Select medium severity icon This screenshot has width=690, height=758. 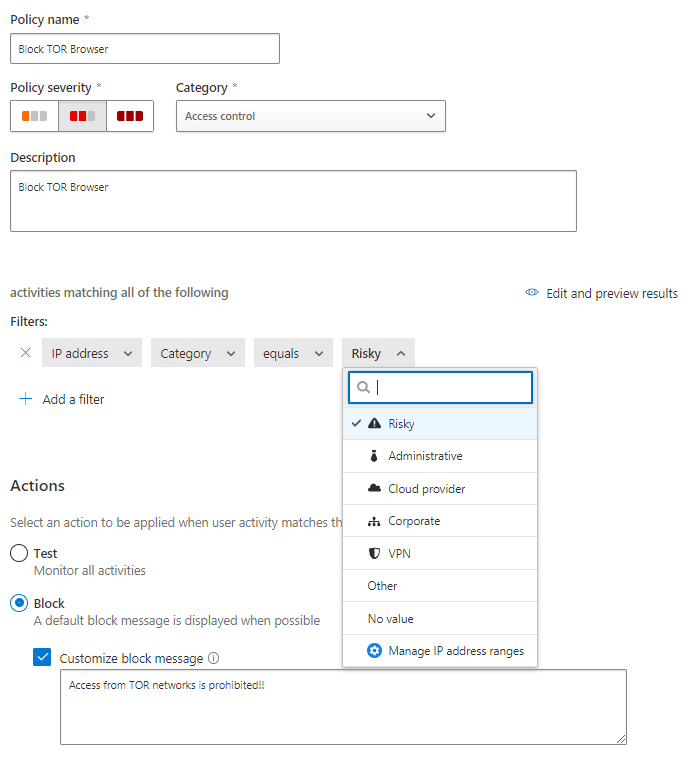[x=82, y=116]
